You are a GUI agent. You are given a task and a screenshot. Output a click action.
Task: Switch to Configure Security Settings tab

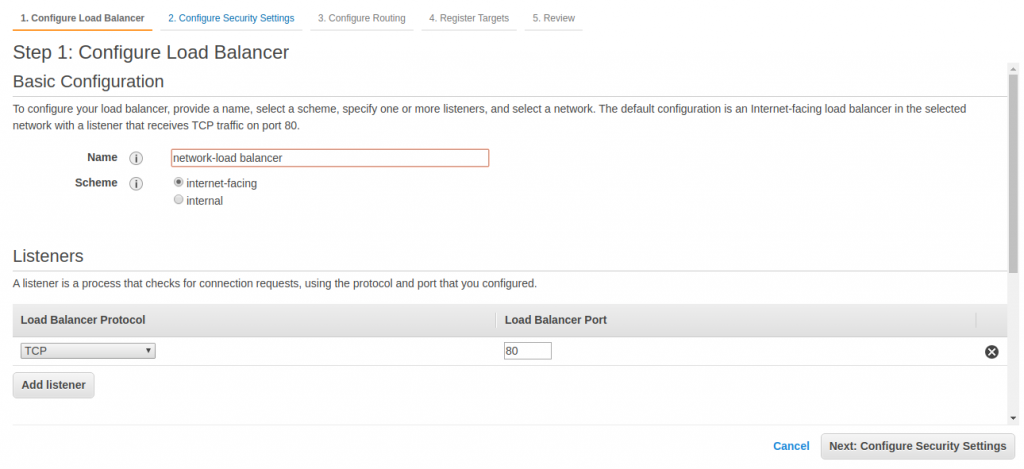click(x=231, y=18)
